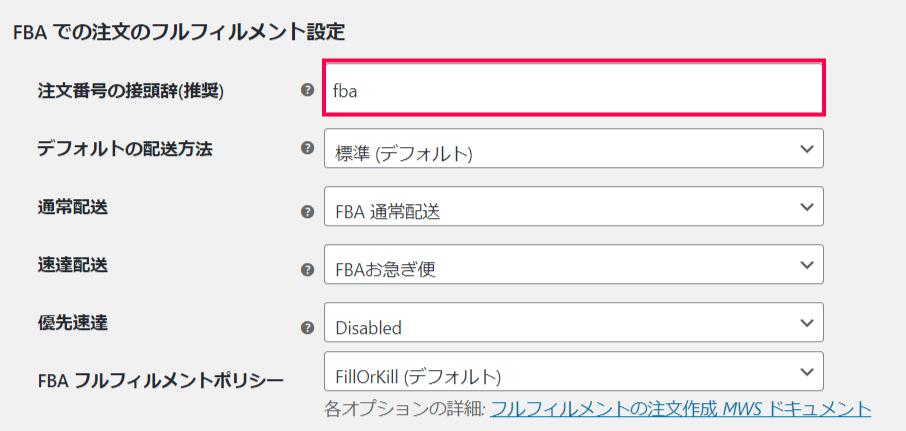Click help icon beside 通常配送
This screenshot has width=906, height=431.
(308, 212)
